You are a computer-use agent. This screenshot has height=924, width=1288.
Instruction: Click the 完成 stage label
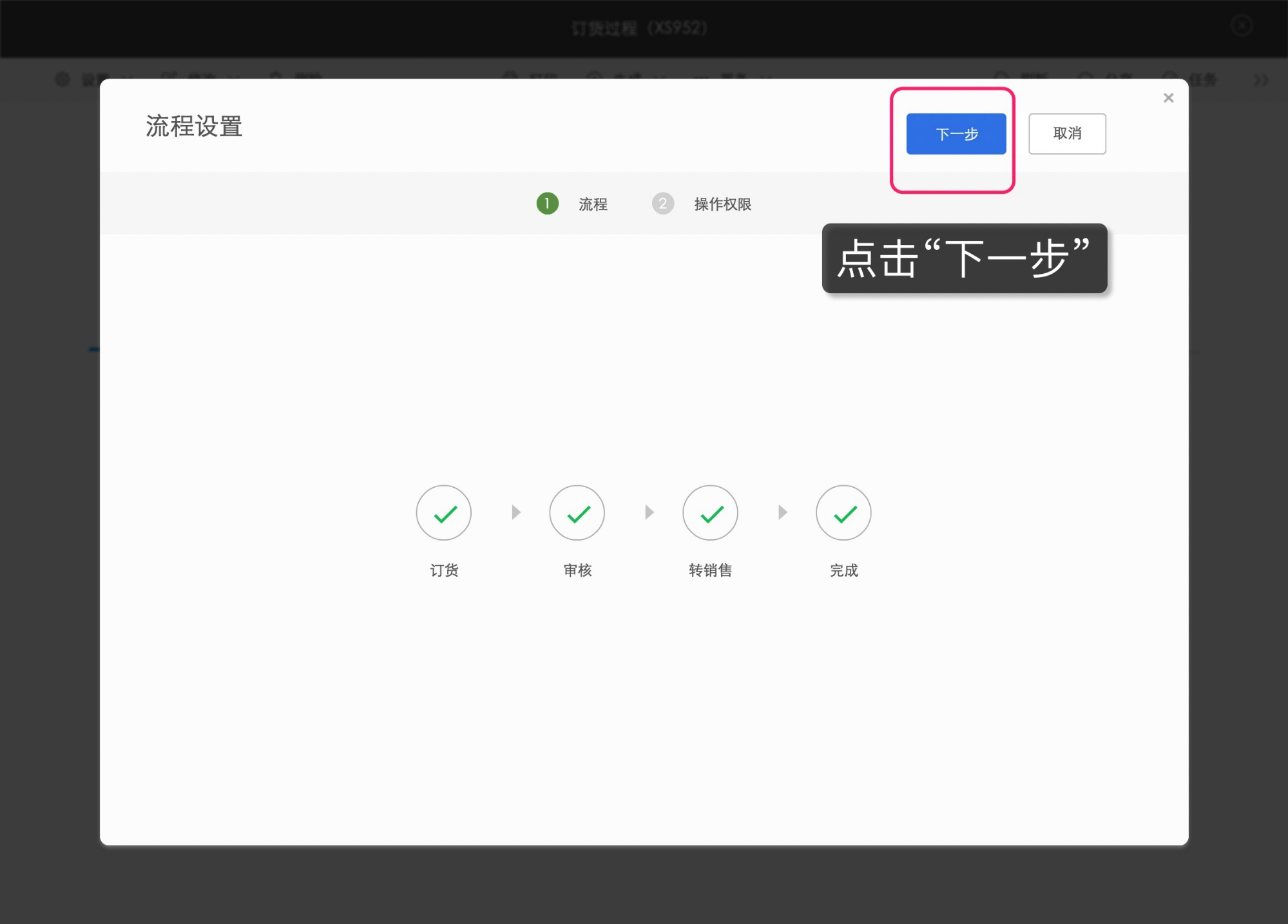pyautogui.click(x=843, y=570)
